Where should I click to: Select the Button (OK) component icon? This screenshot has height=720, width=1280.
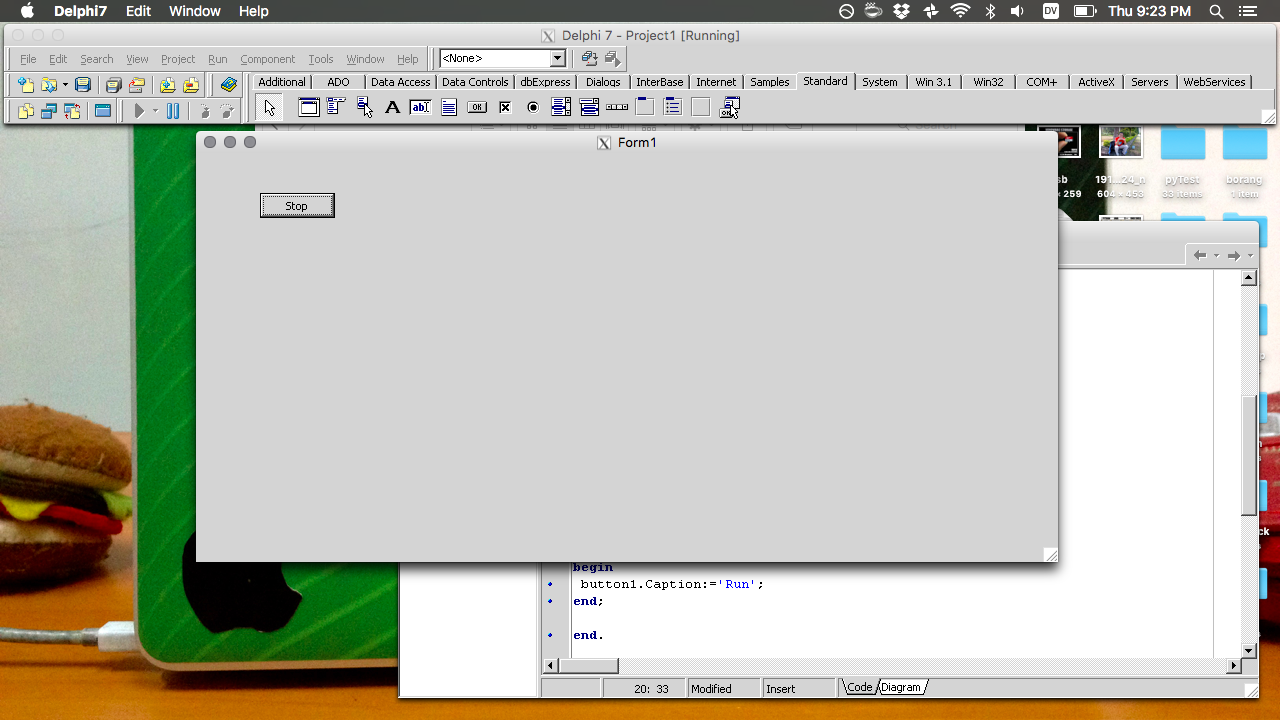coord(477,107)
